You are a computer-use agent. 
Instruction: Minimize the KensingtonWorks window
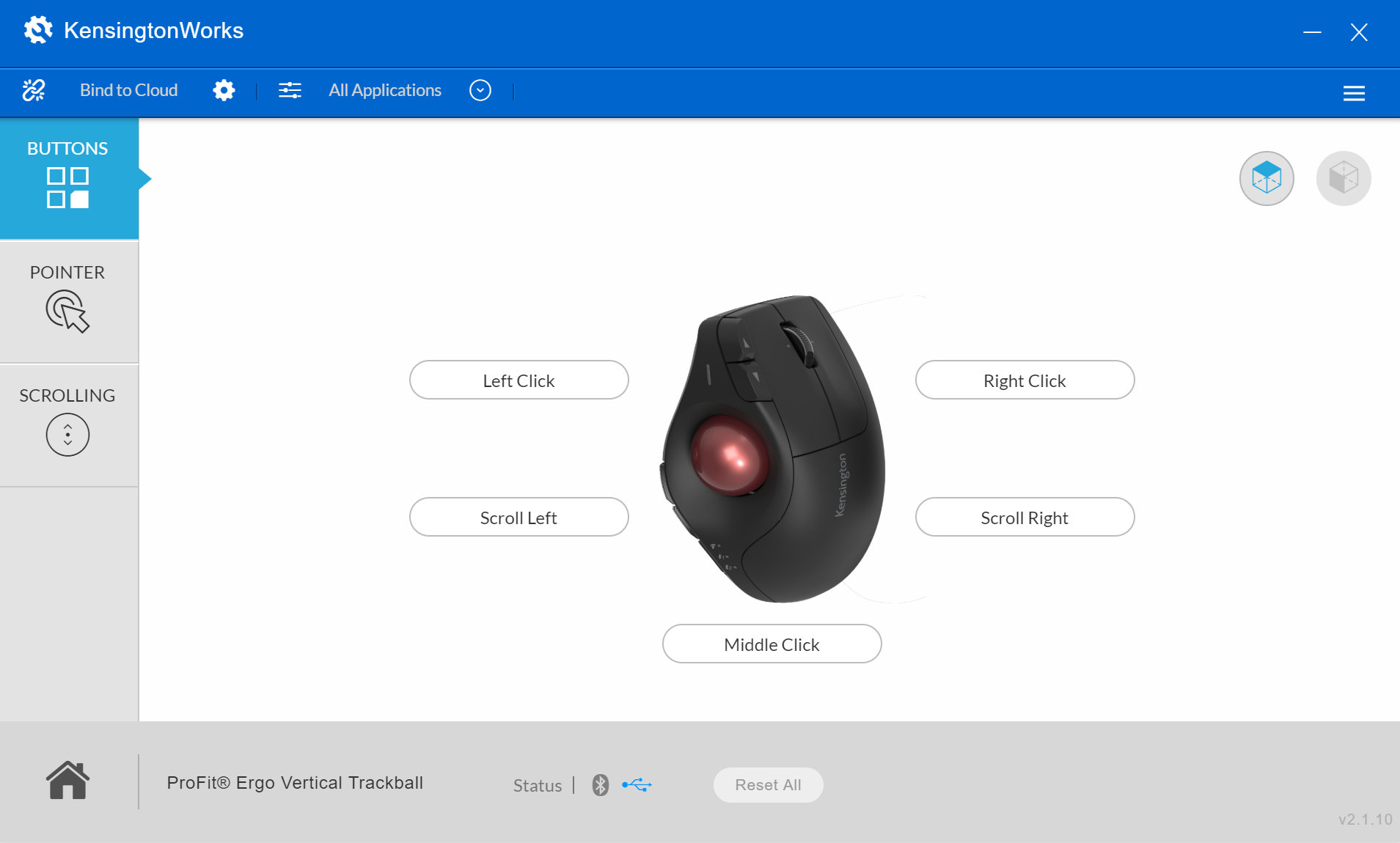click(x=1312, y=32)
